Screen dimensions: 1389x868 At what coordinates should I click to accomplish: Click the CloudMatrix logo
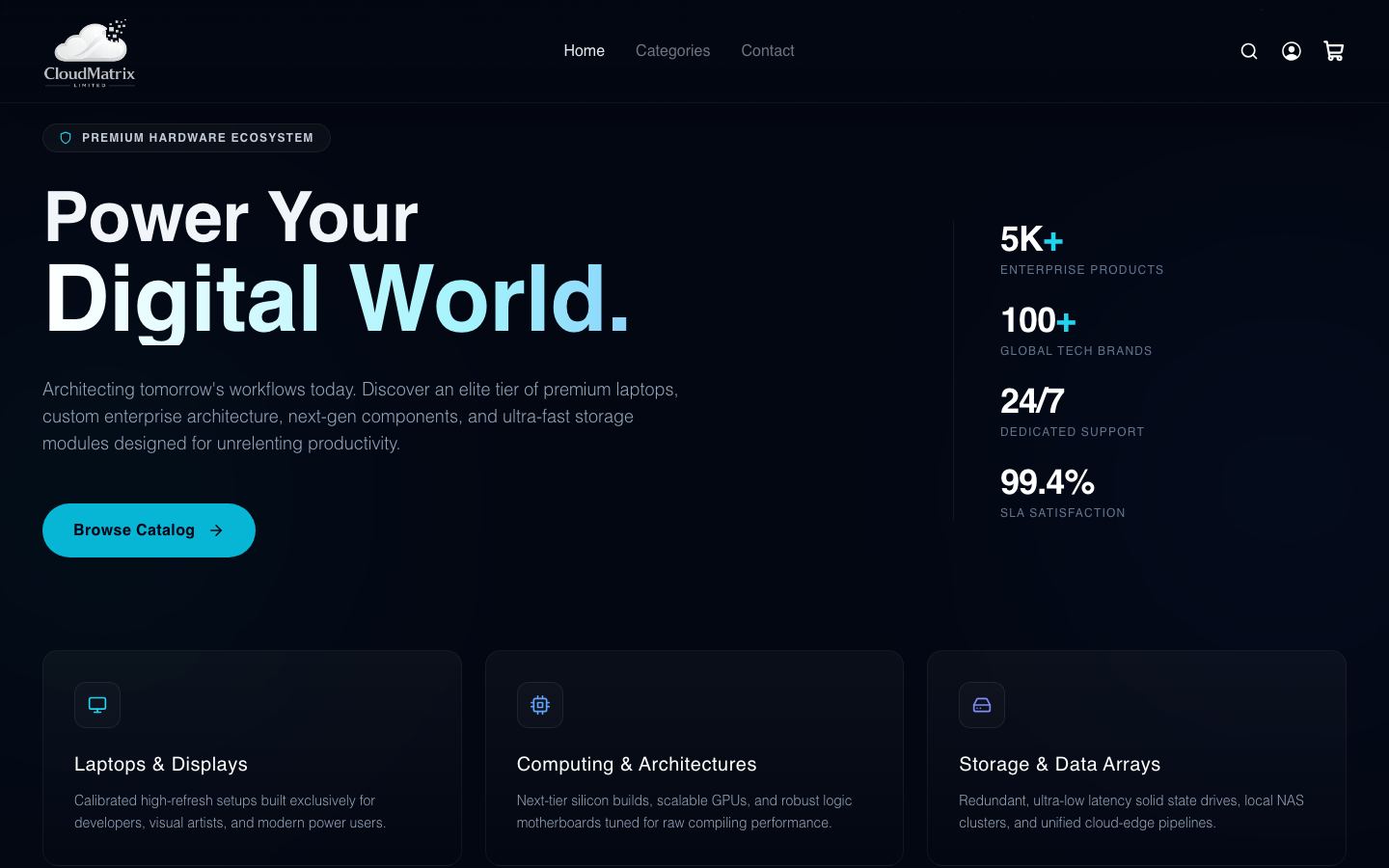pyautogui.click(x=90, y=52)
